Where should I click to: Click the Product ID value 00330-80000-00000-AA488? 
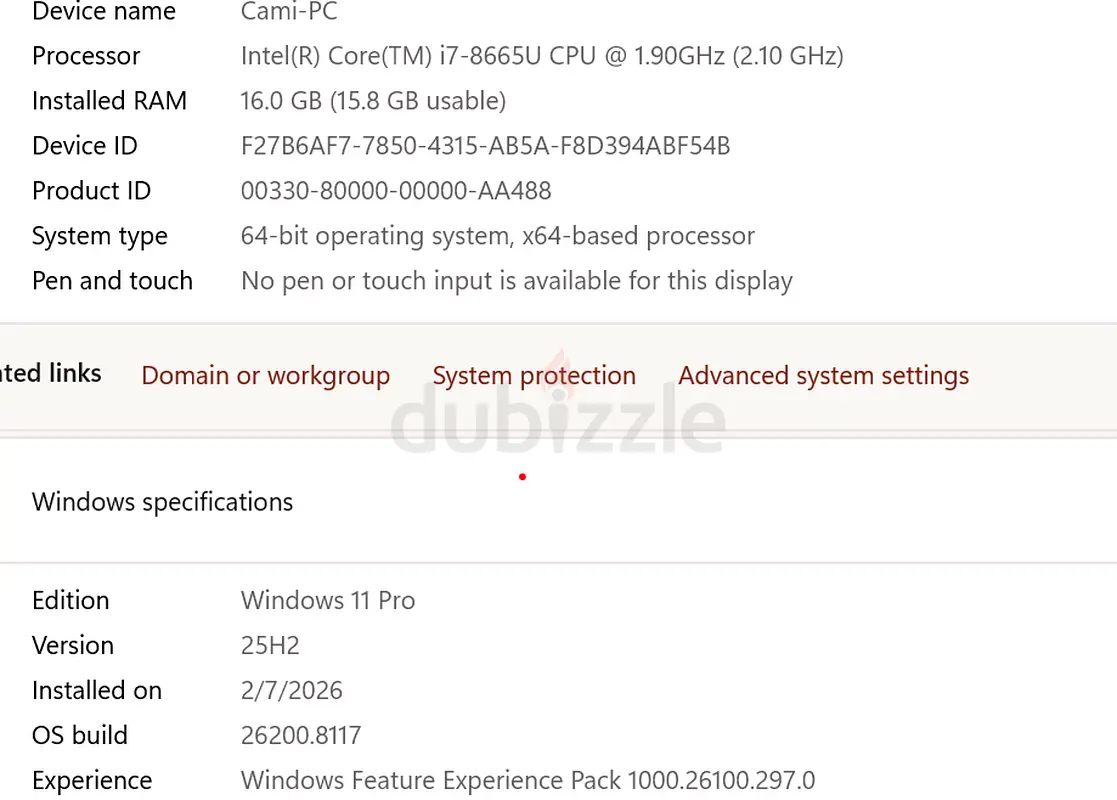(x=396, y=191)
